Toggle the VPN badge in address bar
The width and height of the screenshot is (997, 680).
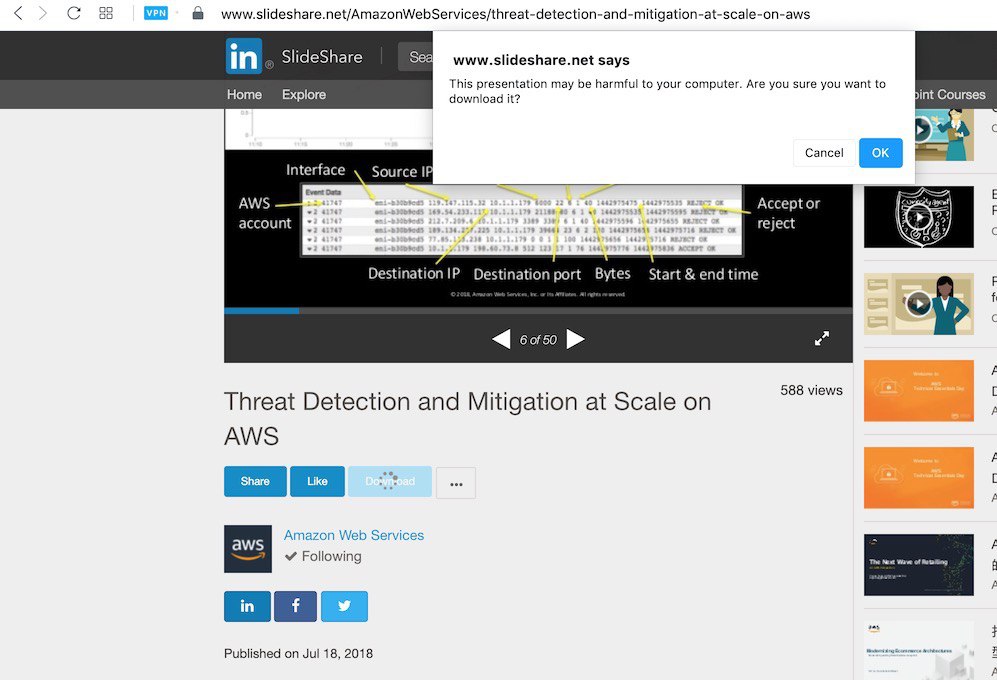[x=156, y=13]
